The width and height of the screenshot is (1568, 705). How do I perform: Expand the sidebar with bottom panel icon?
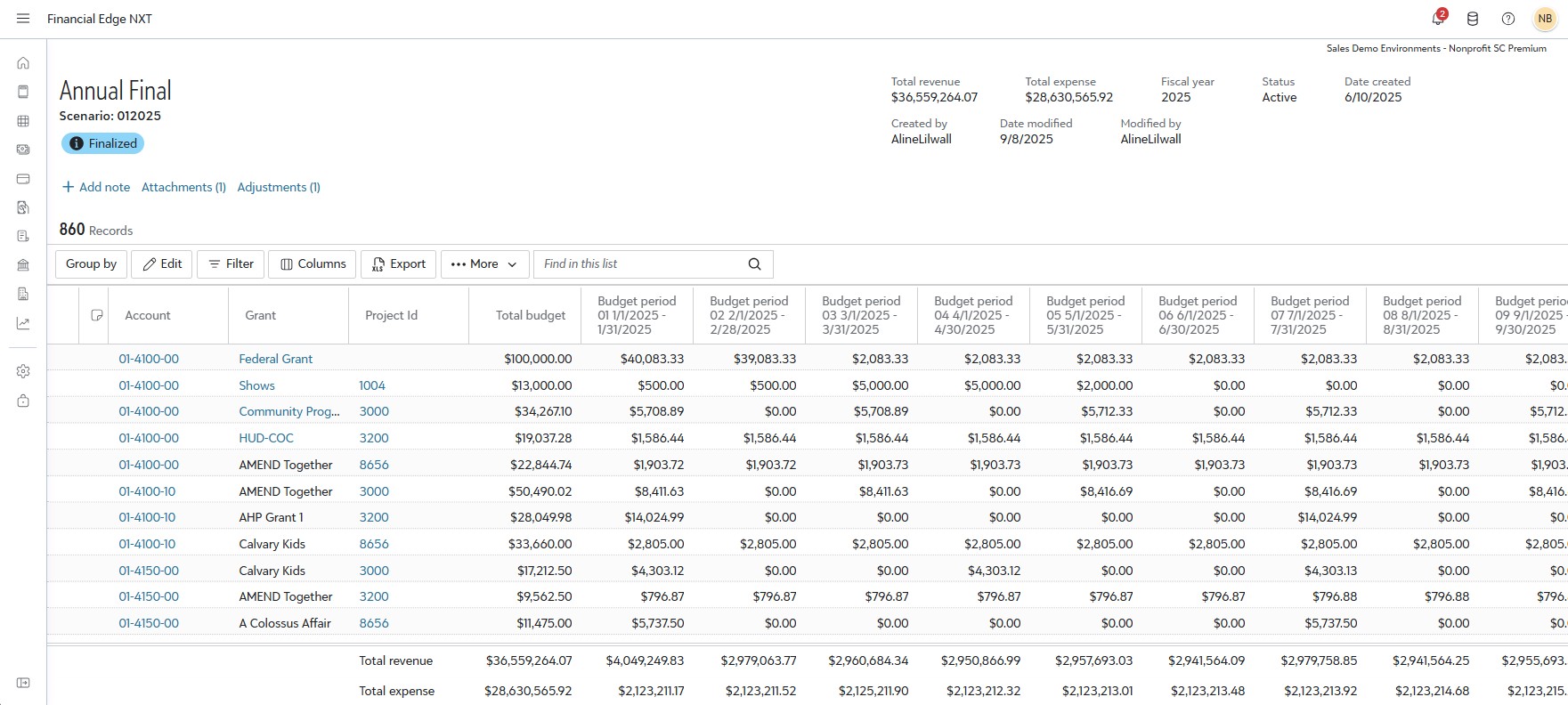(23, 683)
